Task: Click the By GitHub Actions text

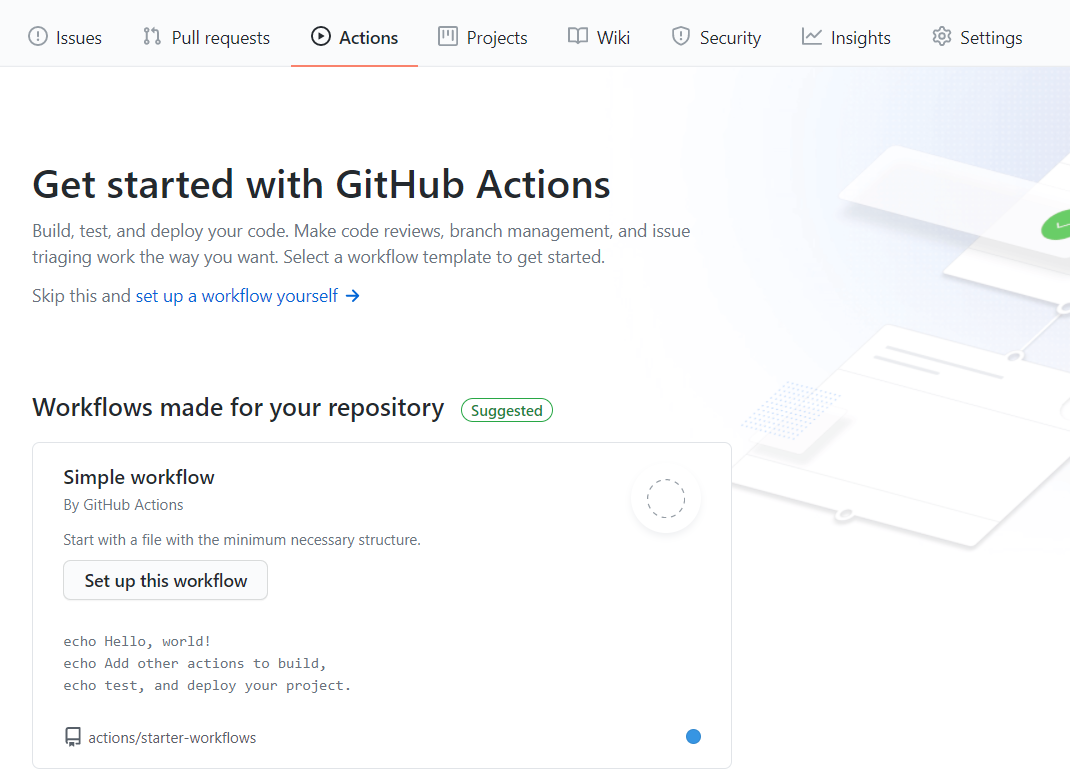Action: 124,505
